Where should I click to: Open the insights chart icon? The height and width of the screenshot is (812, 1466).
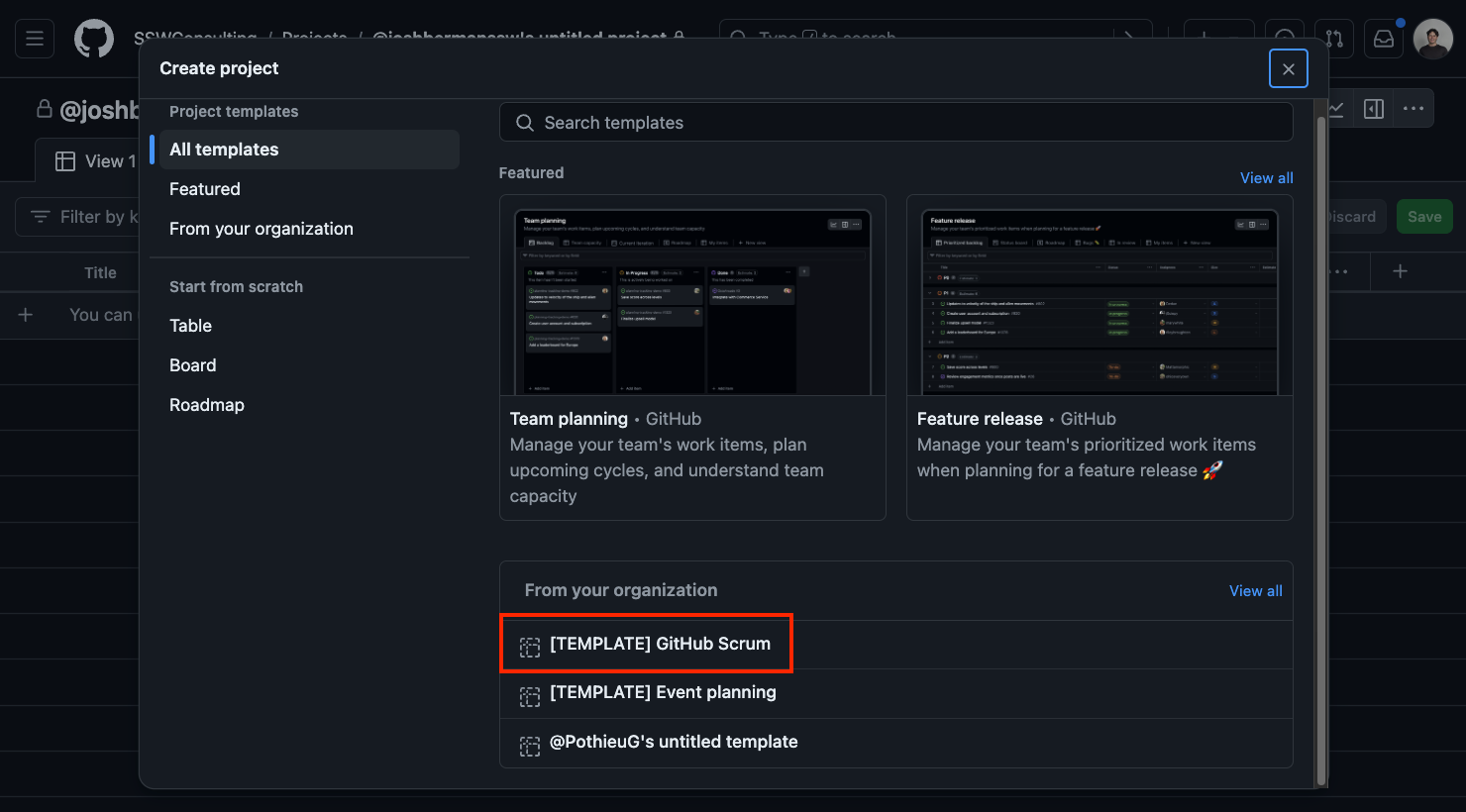[1336, 109]
